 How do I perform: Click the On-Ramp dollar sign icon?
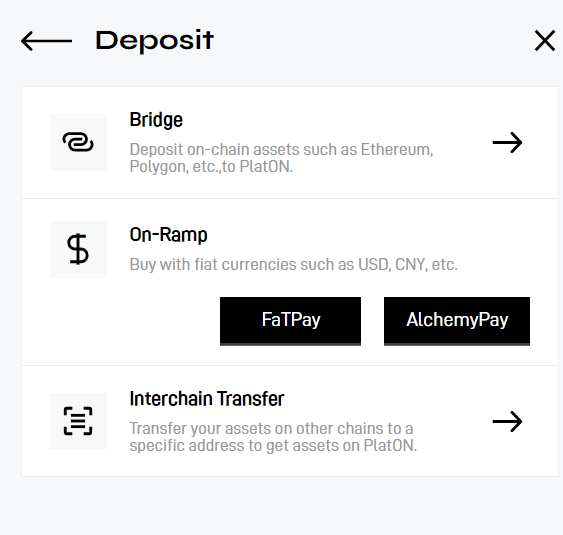78,249
